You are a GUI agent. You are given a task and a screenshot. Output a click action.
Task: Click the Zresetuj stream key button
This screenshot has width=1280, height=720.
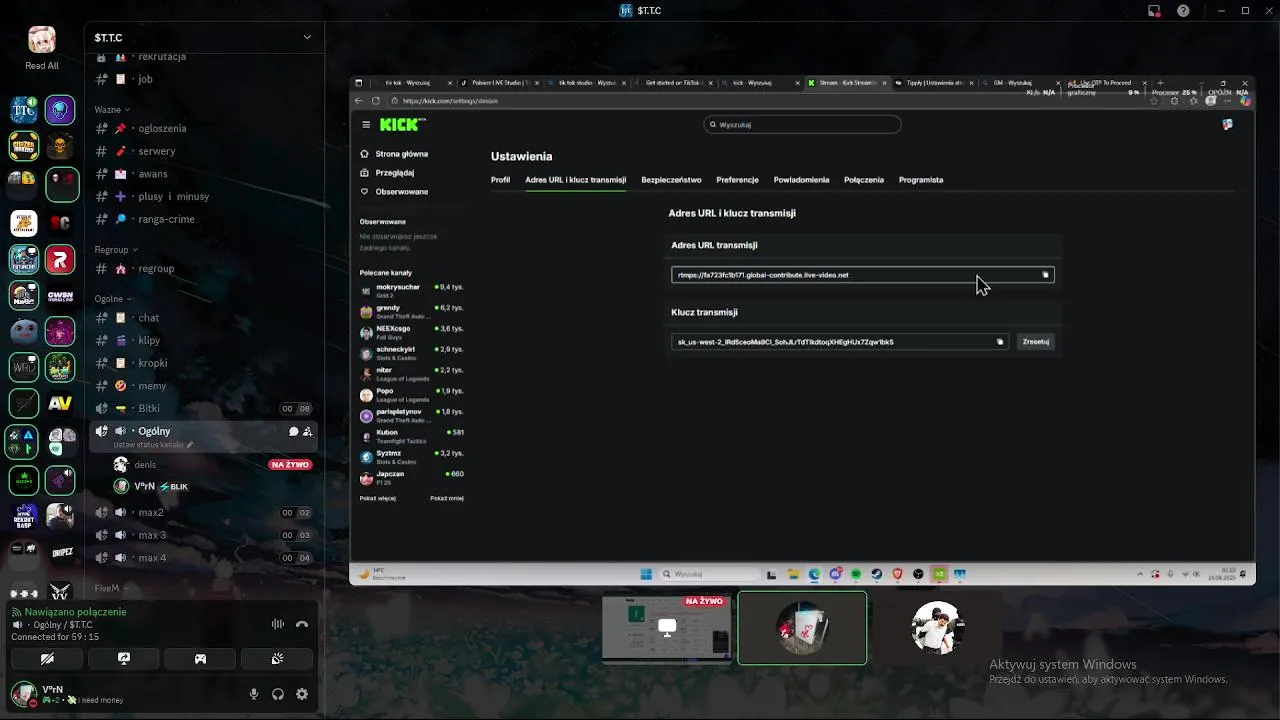point(1036,342)
